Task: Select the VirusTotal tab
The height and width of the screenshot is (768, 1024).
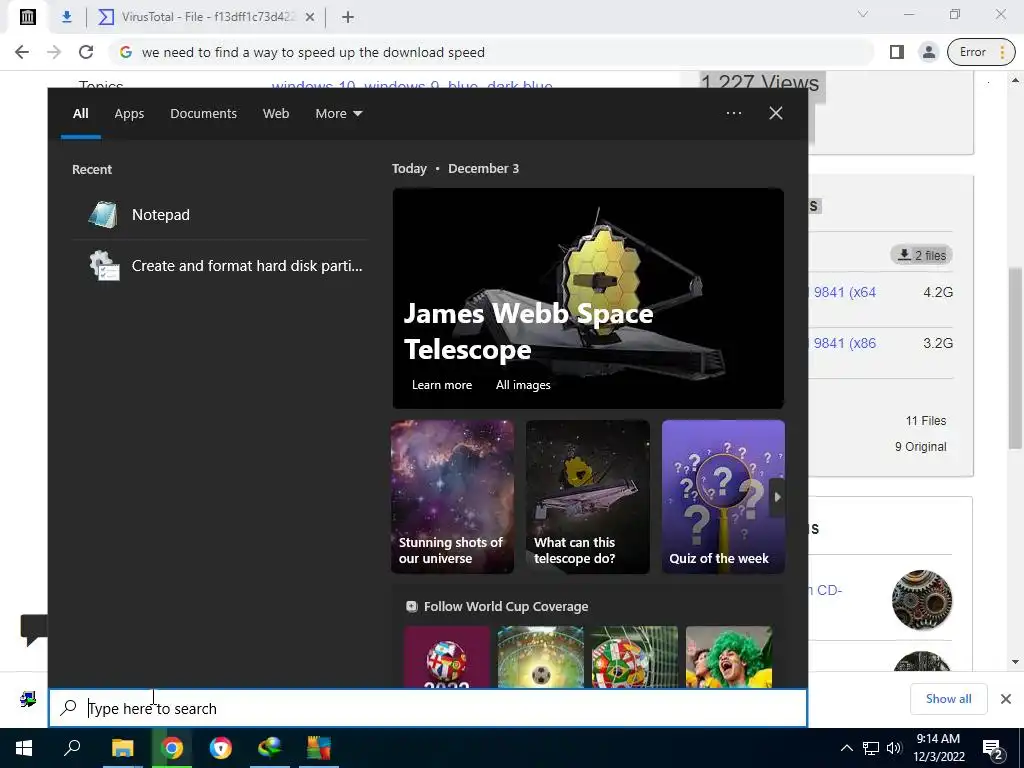Action: click(x=206, y=17)
